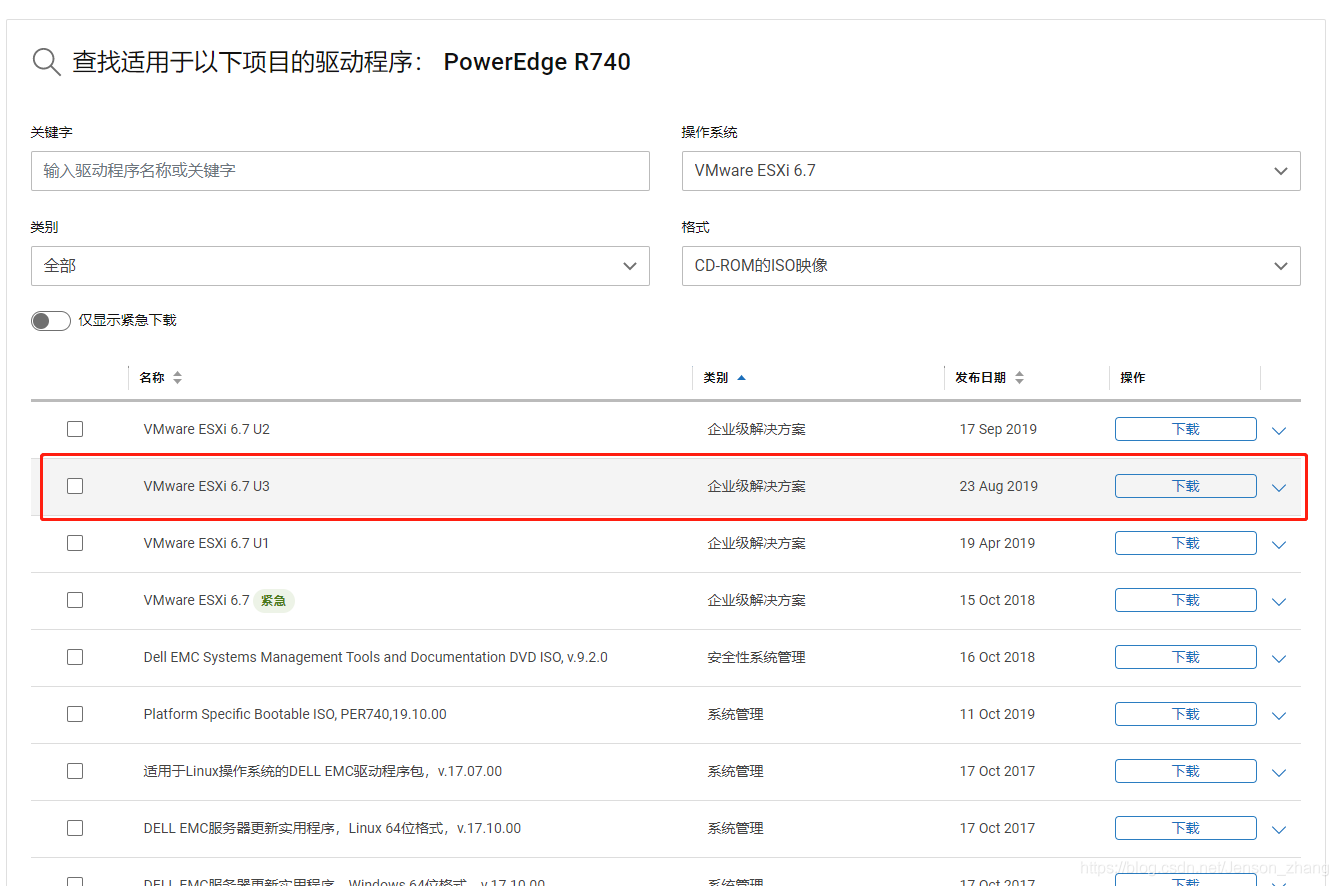Click Platform Specific Bootable ISO, PER740,19.10.00 name
Viewport: 1338px width, 886px height.
pyautogui.click(x=295, y=714)
